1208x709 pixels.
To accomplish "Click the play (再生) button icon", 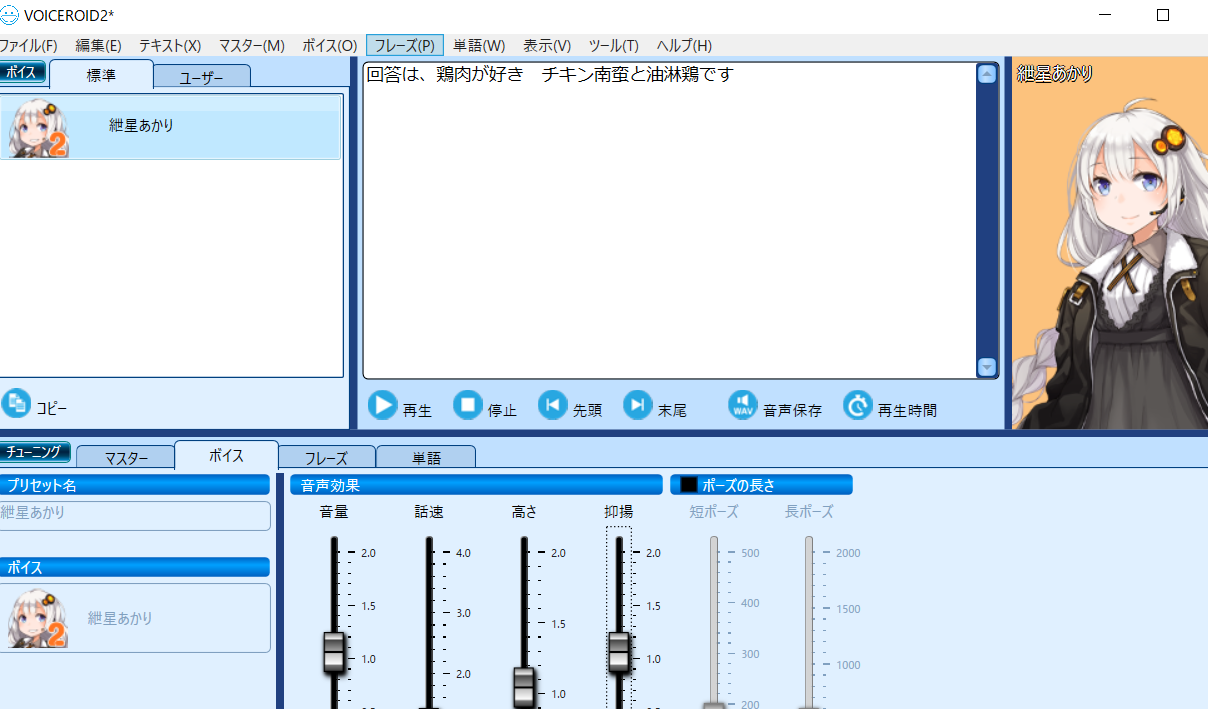I will pyautogui.click(x=383, y=405).
